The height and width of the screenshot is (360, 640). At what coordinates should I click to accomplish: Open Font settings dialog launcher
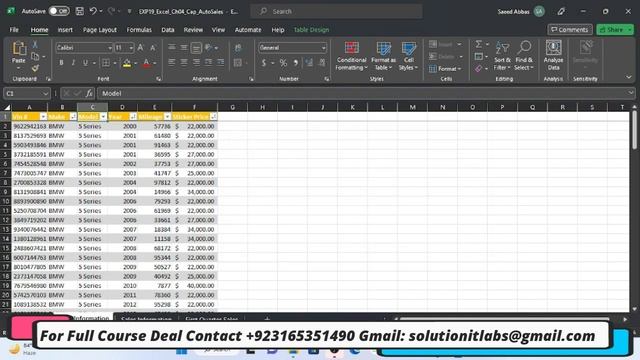coord(158,79)
